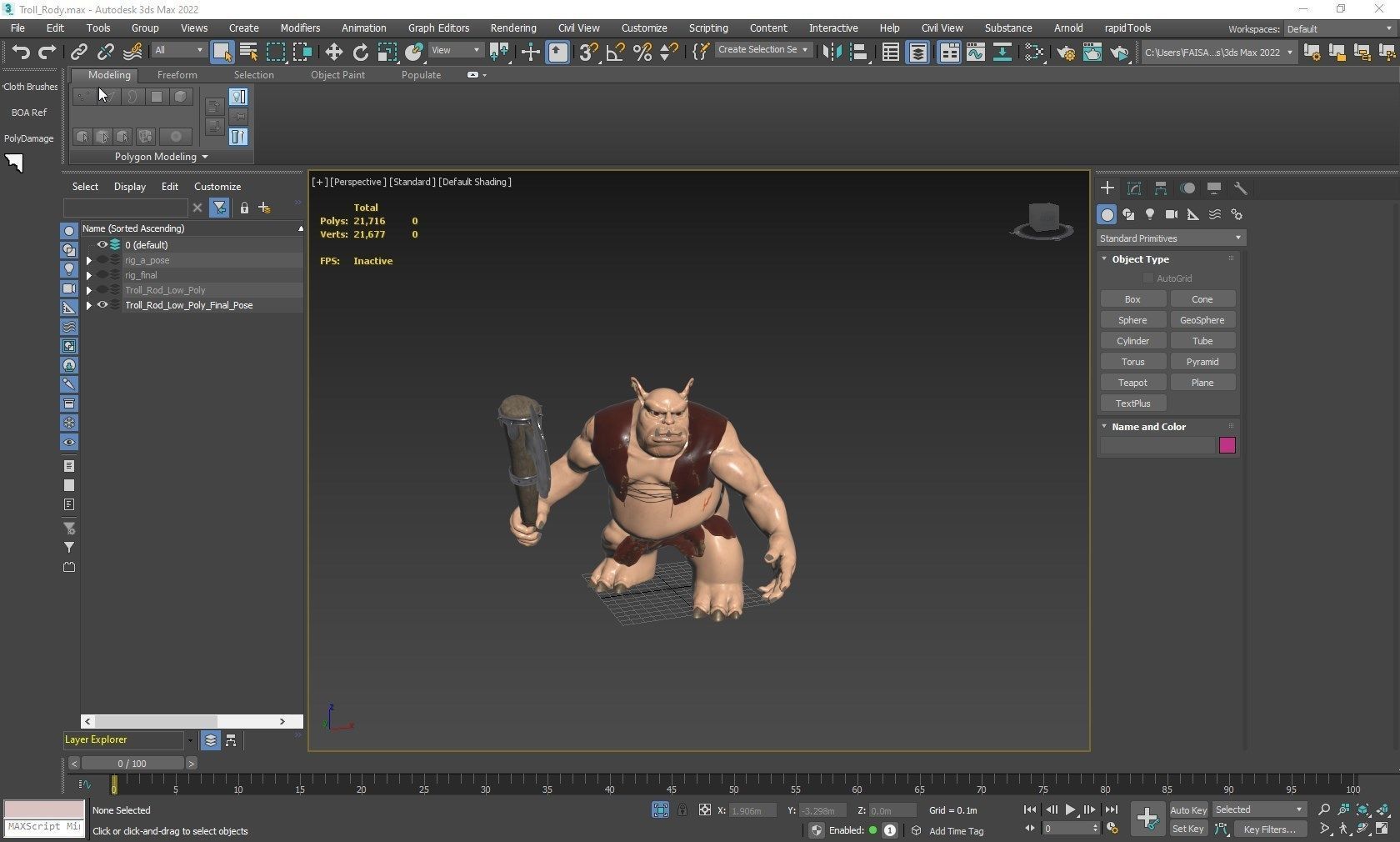Viewport: 1400px width, 842px height.
Task: Switch to the Freeform ribbon tab
Action: 177,75
